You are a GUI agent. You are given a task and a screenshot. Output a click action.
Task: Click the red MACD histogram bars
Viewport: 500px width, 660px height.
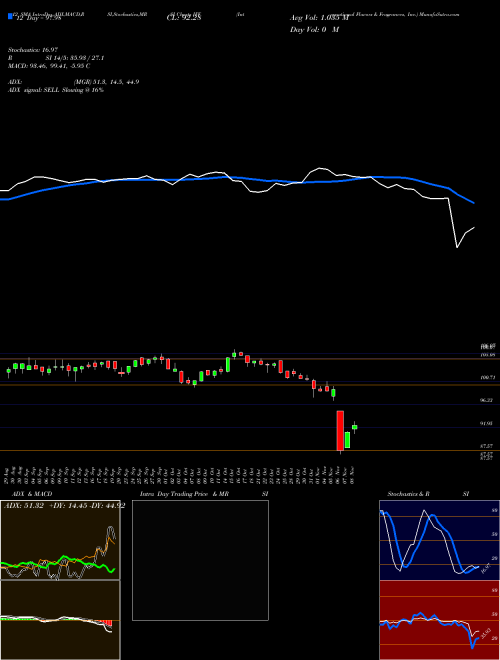click(x=107, y=623)
